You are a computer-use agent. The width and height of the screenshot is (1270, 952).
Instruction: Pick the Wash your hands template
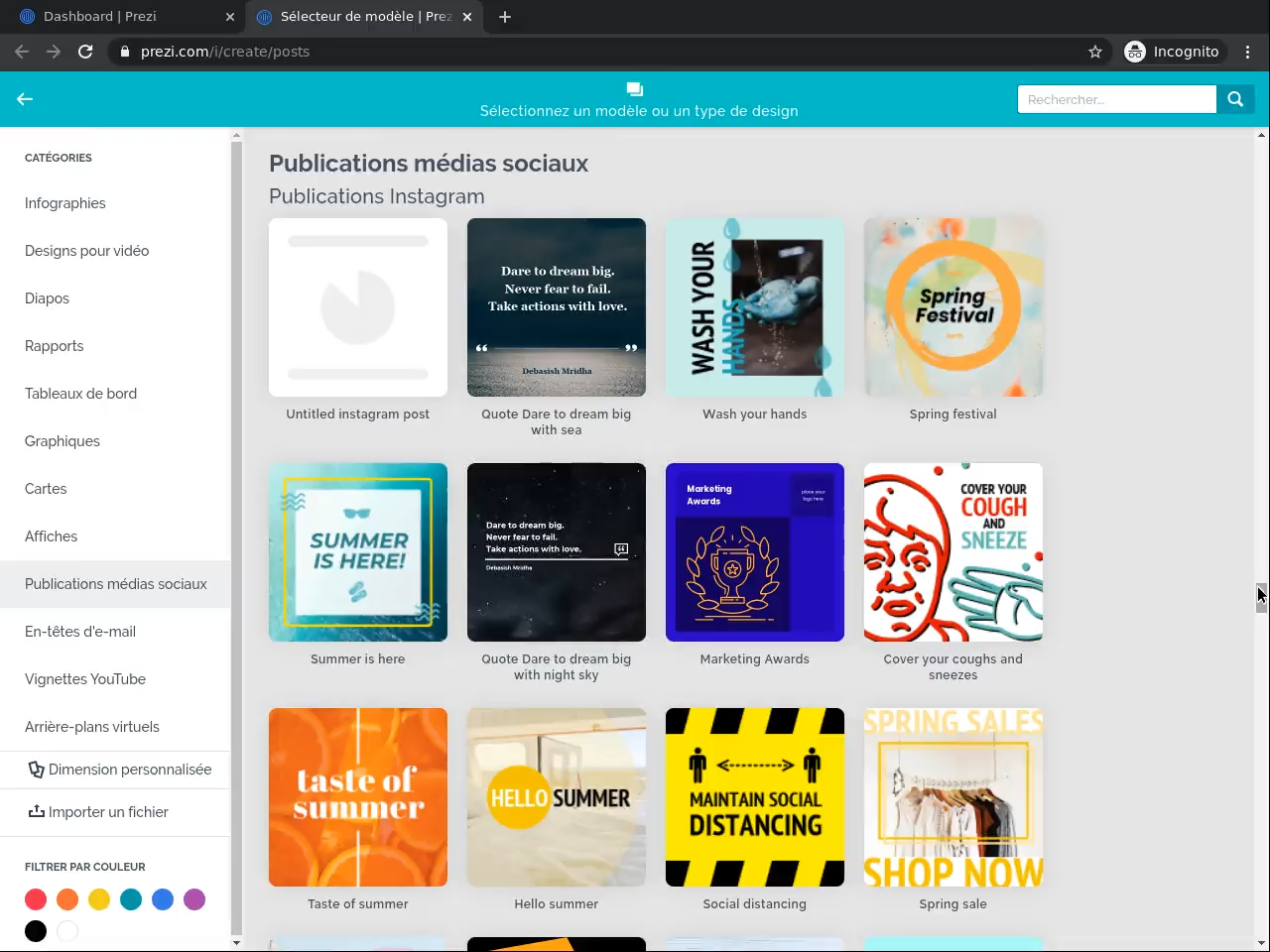click(755, 307)
